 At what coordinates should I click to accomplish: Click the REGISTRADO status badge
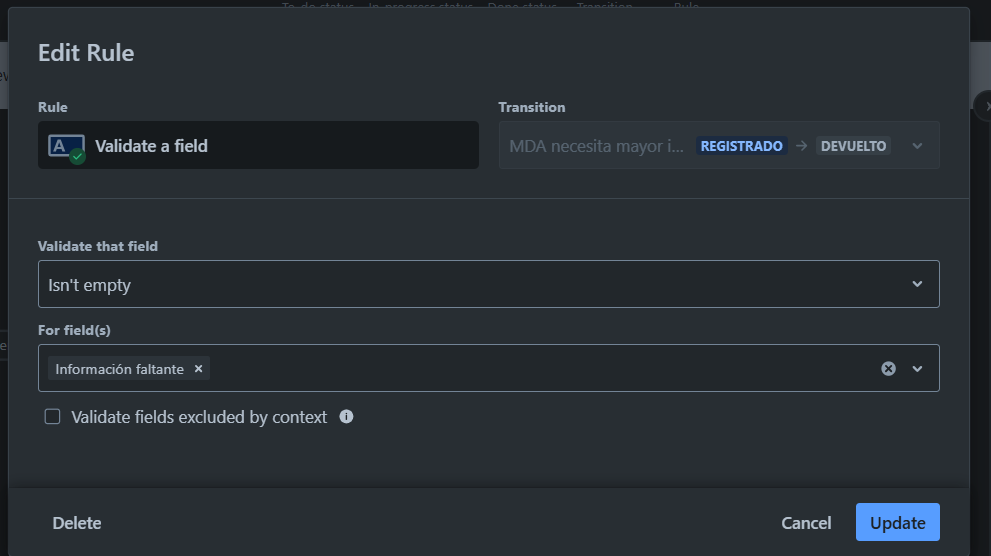pos(741,146)
